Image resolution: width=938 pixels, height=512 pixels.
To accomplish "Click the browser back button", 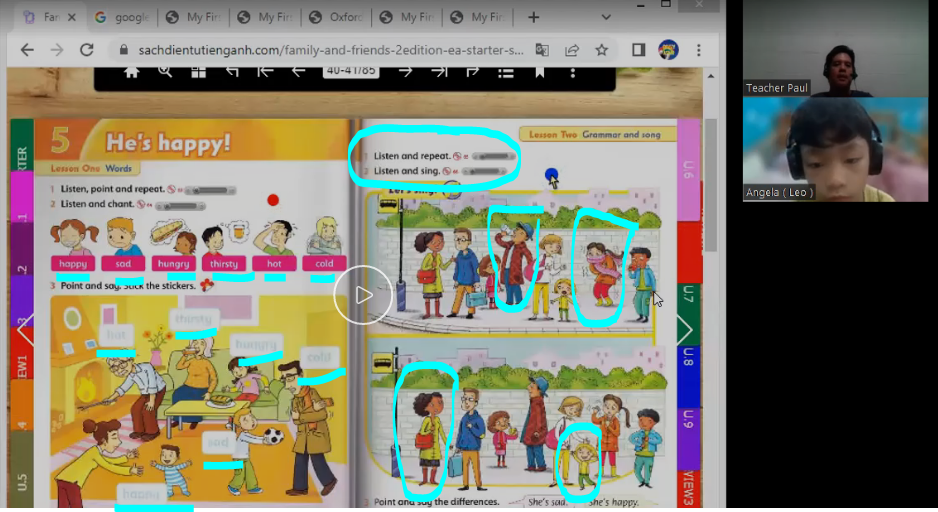I will coord(27,50).
